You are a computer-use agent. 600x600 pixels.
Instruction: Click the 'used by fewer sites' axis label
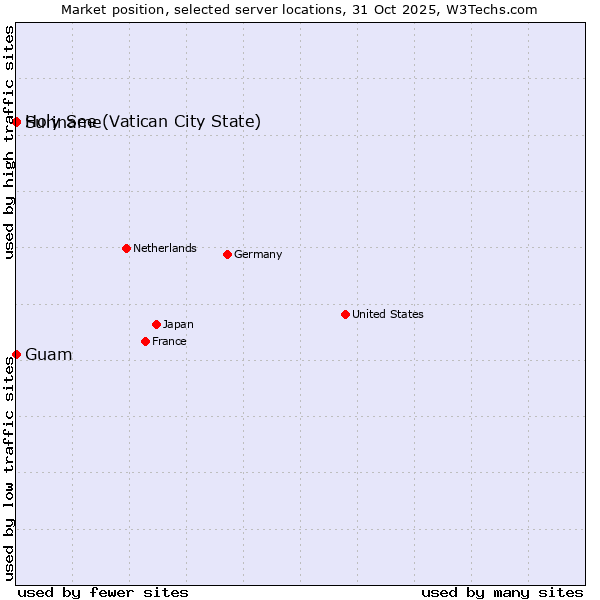click(103, 592)
